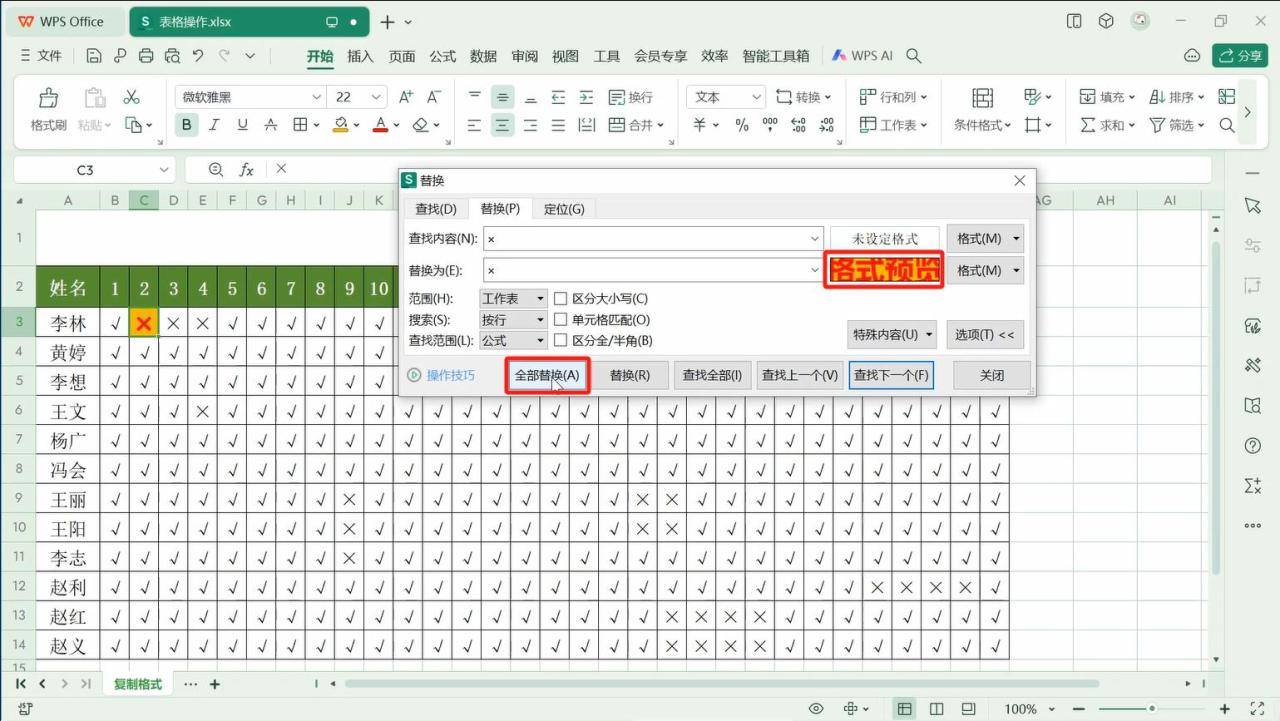Viewport: 1280px width, 721px height.
Task: Click the 查找上一个(V) button
Action: click(800, 375)
